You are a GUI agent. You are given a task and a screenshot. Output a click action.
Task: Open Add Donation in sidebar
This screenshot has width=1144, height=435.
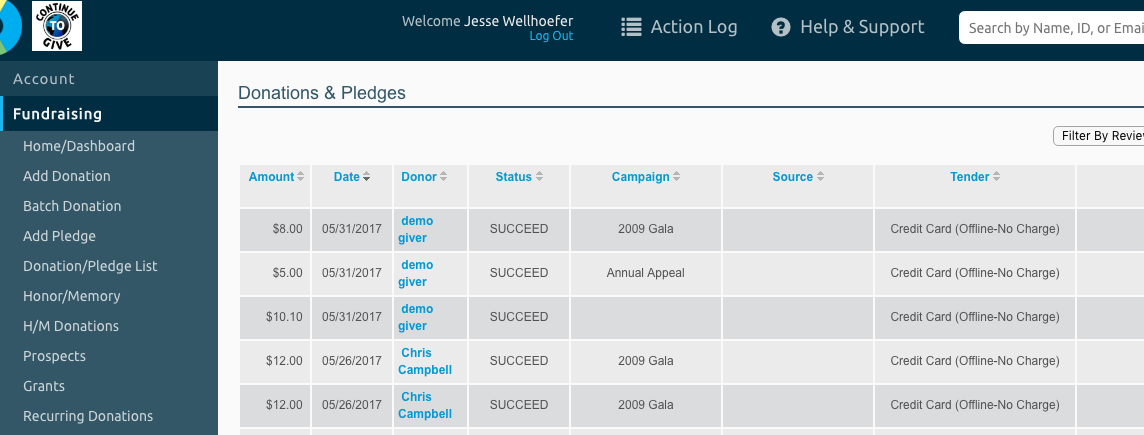[66, 176]
